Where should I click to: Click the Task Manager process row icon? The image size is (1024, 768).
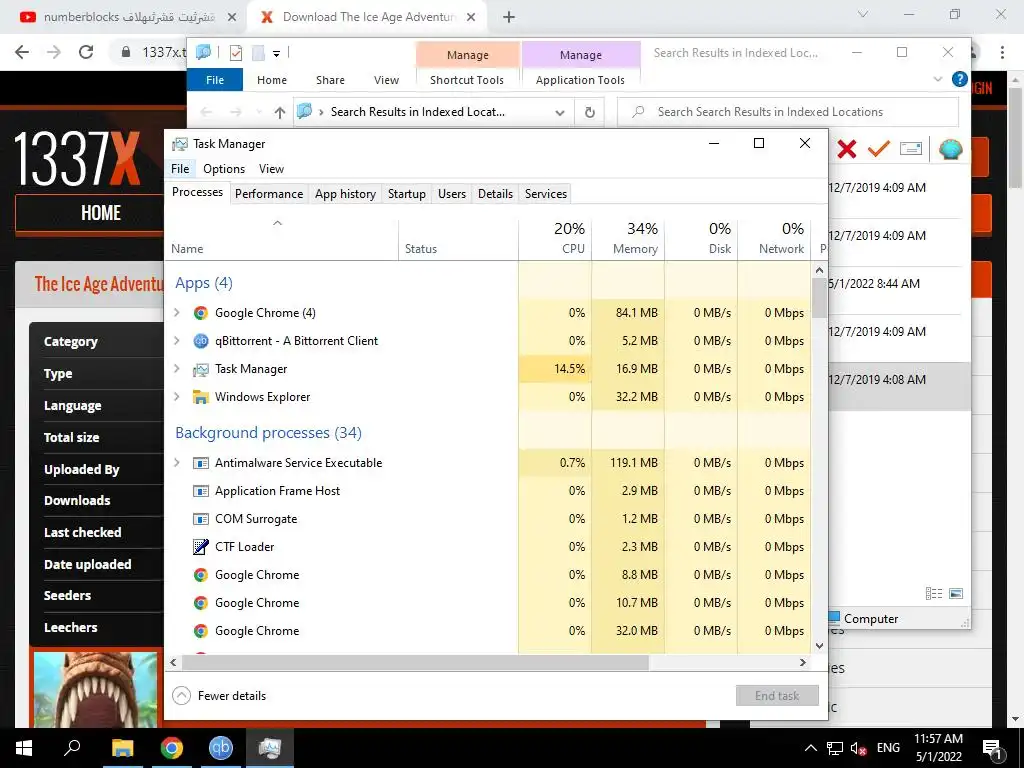tap(200, 370)
